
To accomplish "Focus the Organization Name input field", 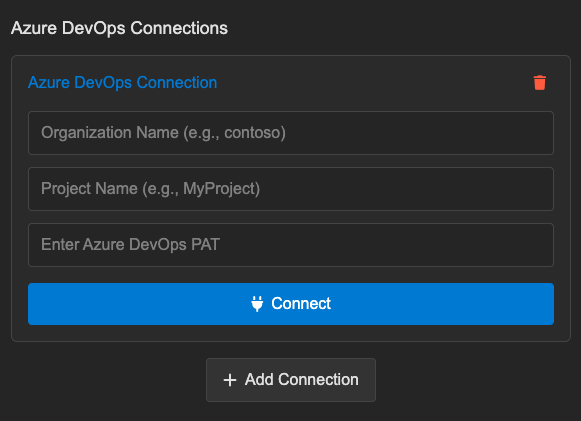I will click(x=291, y=133).
